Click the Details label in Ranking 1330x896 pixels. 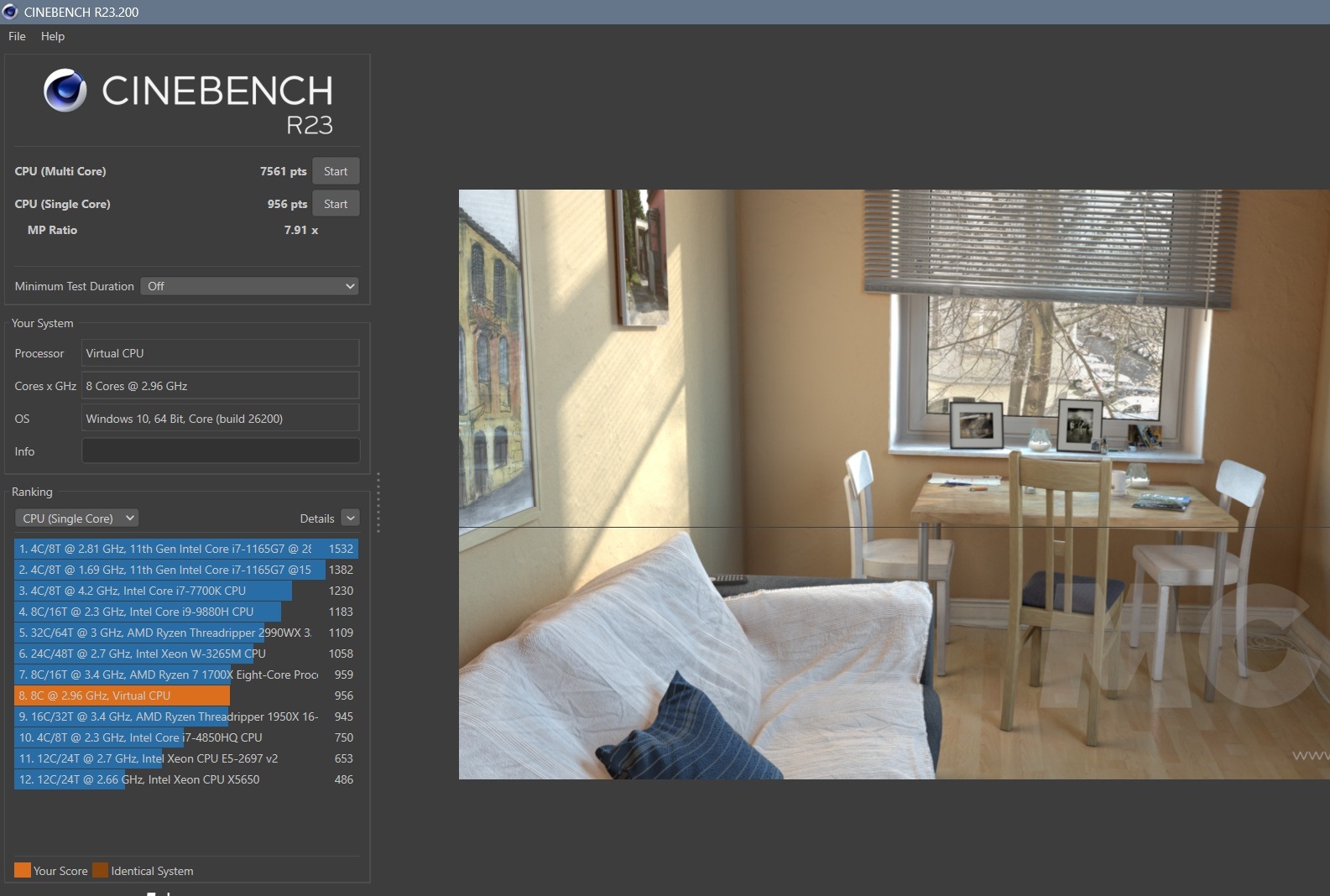point(317,518)
